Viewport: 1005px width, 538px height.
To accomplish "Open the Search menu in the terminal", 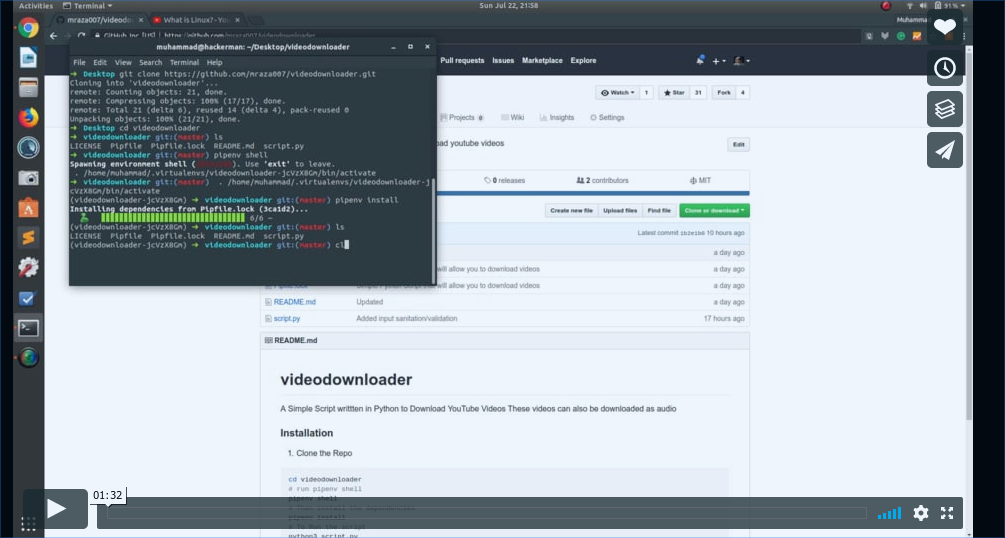I will pos(151,62).
